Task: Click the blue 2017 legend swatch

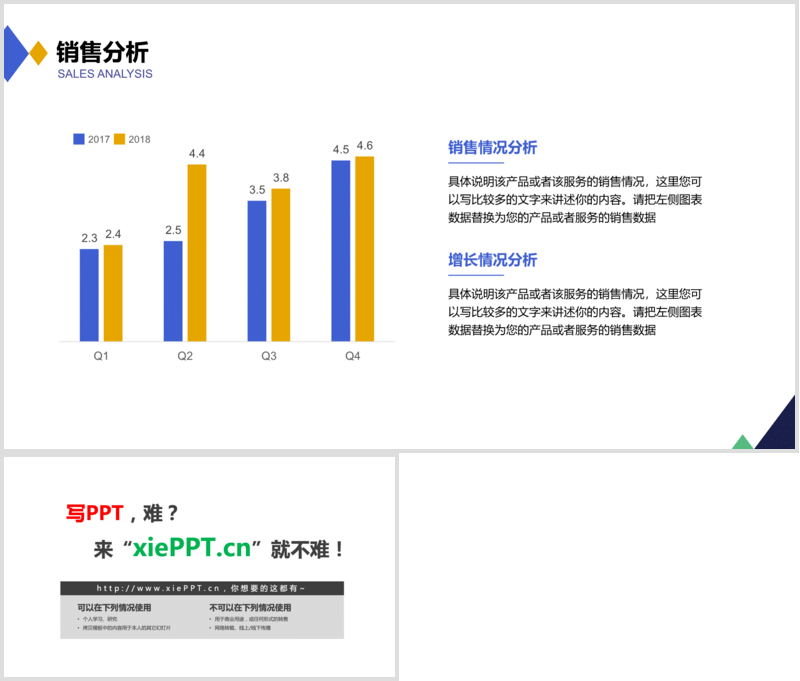Action: (x=79, y=139)
